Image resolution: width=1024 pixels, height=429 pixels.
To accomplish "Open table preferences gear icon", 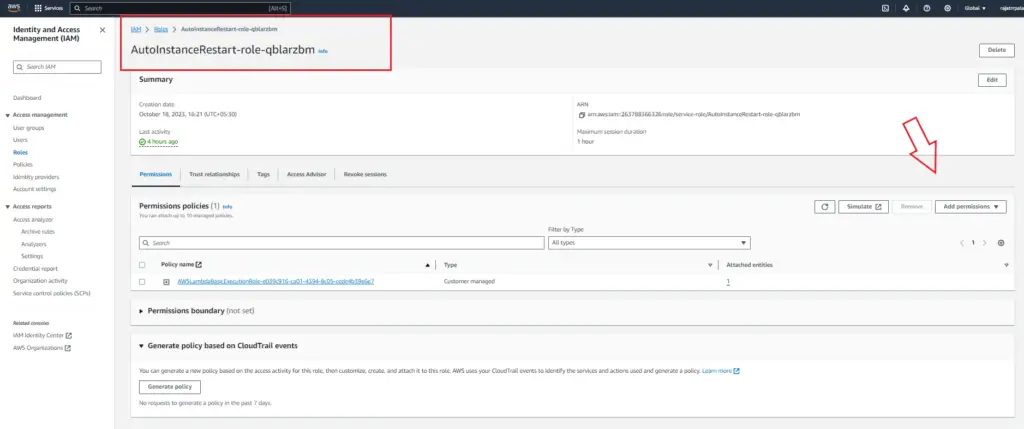I will click(1001, 243).
